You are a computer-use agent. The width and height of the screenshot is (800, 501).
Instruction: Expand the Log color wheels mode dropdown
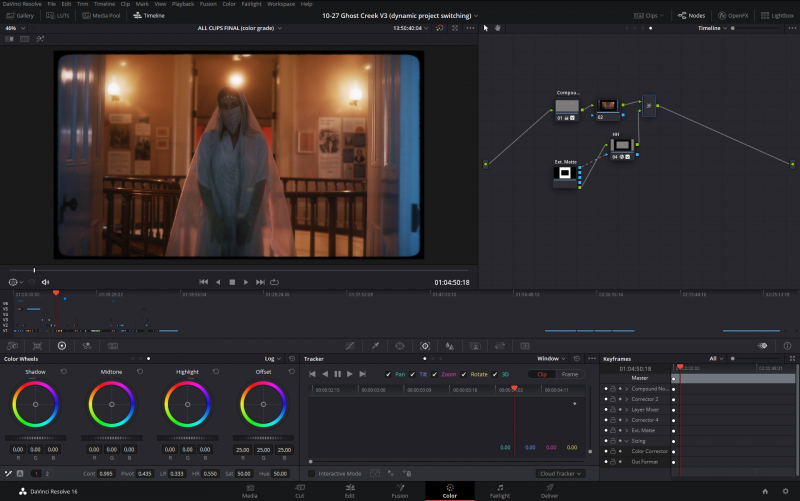point(272,358)
